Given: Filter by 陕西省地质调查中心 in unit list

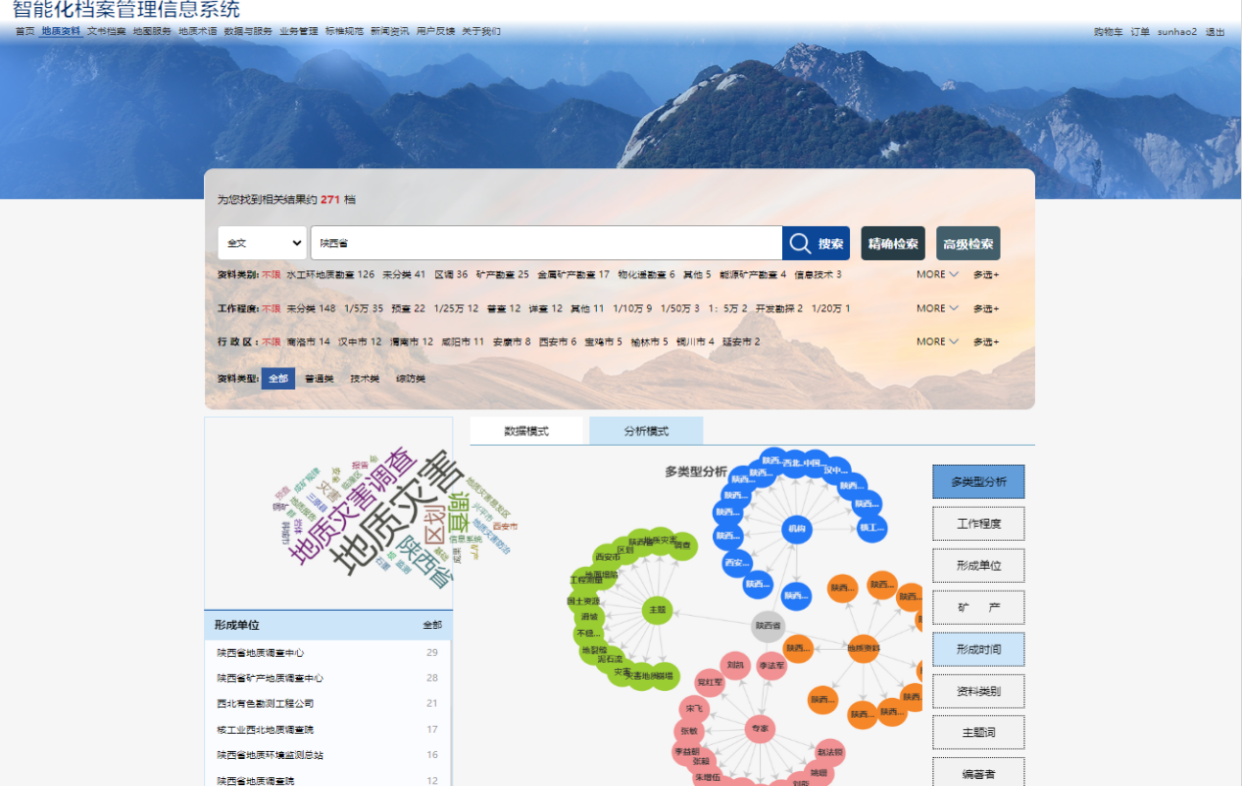Looking at the screenshot, I should coord(261,653).
